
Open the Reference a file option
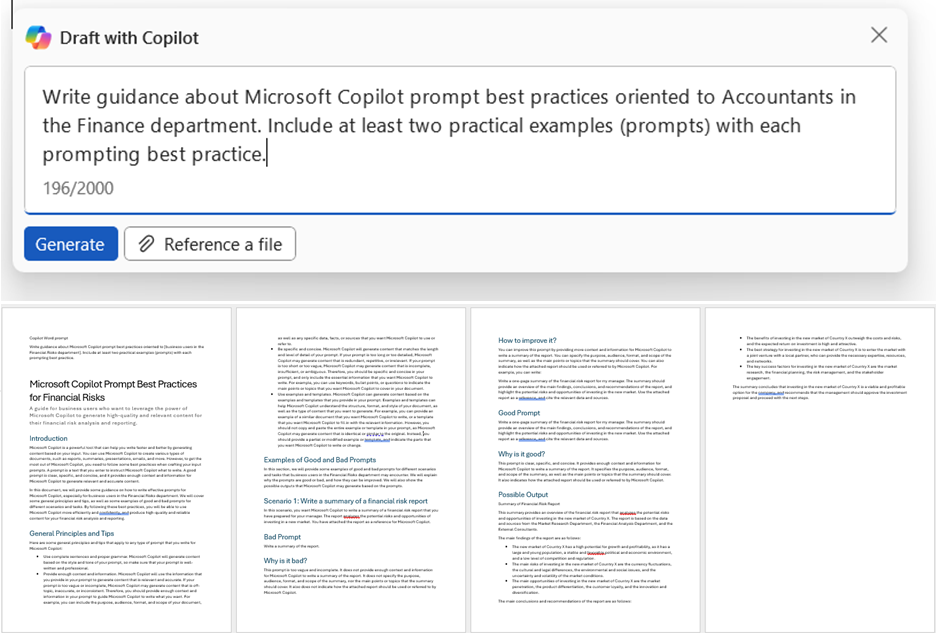(x=210, y=244)
